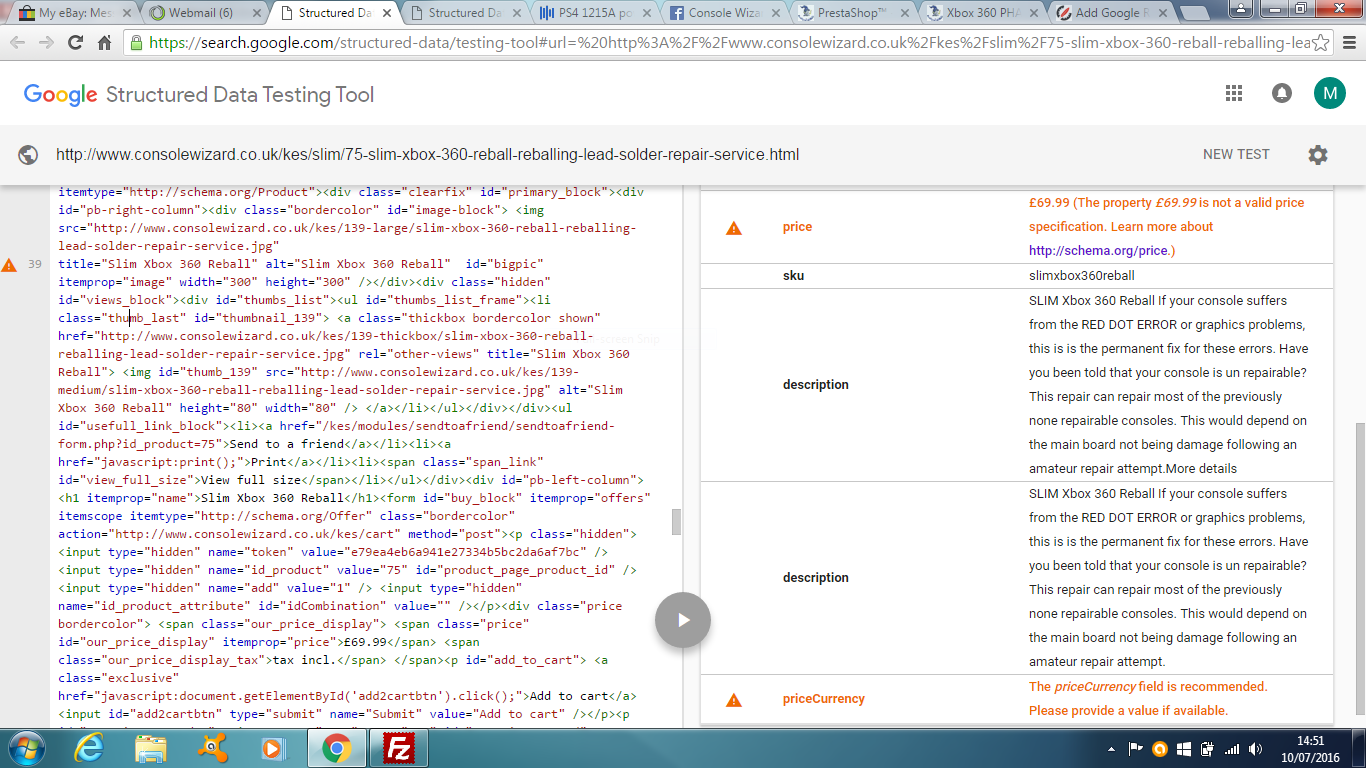
Task: Click the globe icon beside the tested URL
Action: 28,155
